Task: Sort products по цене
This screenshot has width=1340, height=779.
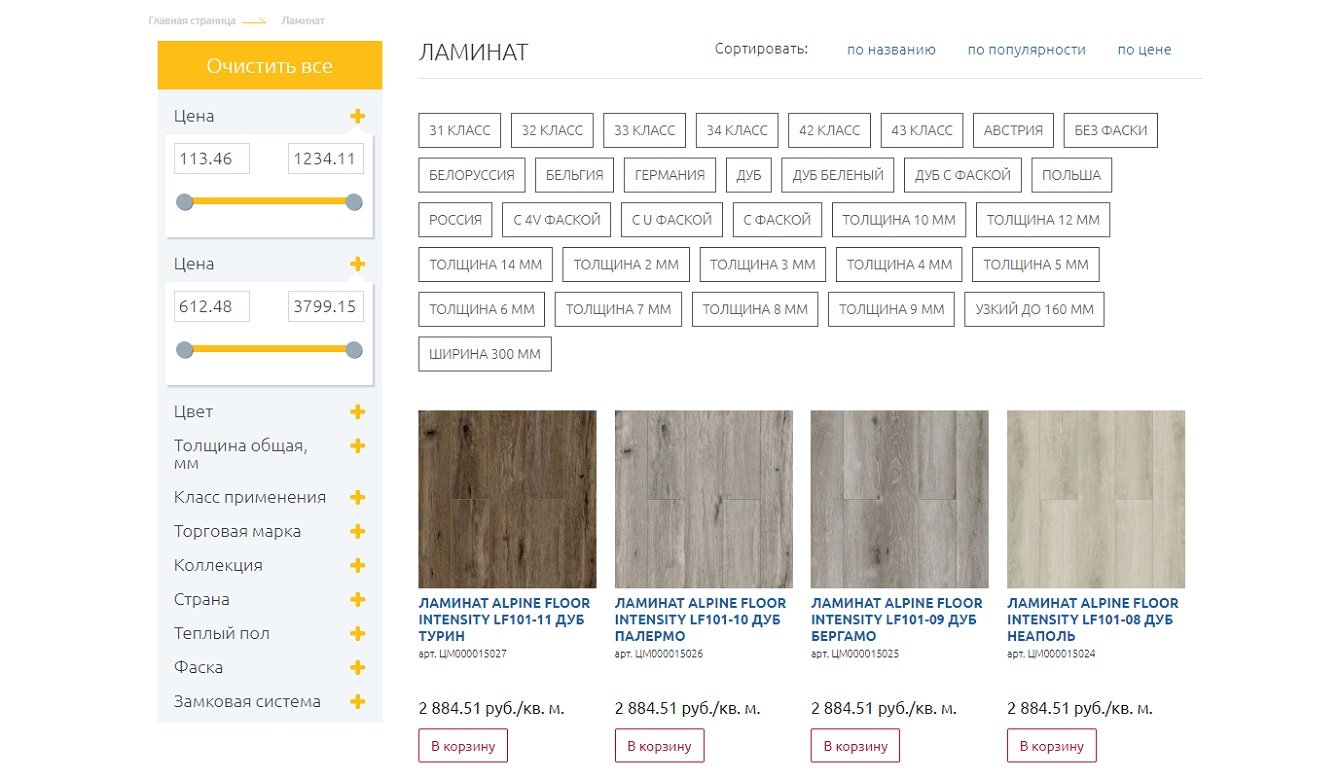Action: tap(1144, 50)
